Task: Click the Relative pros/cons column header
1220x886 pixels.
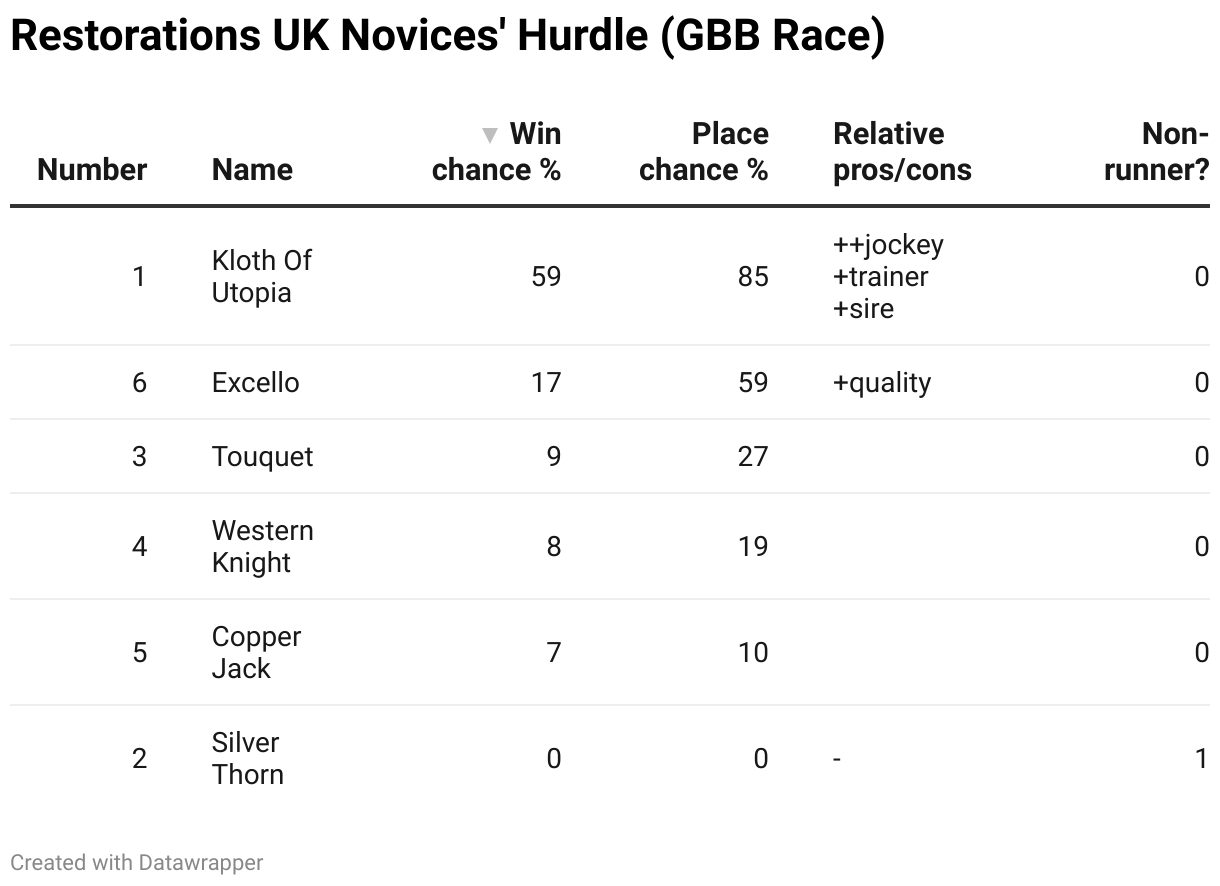Action: pyautogui.click(x=902, y=152)
